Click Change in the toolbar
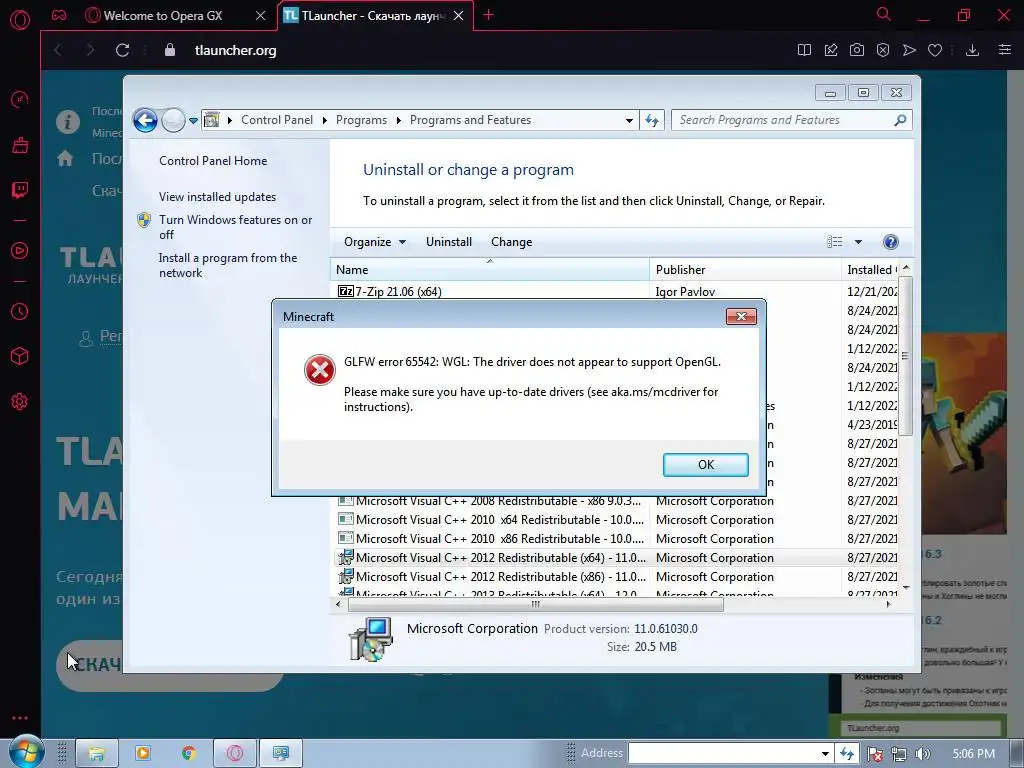This screenshot has width=1024, height=768. (511, 242)
